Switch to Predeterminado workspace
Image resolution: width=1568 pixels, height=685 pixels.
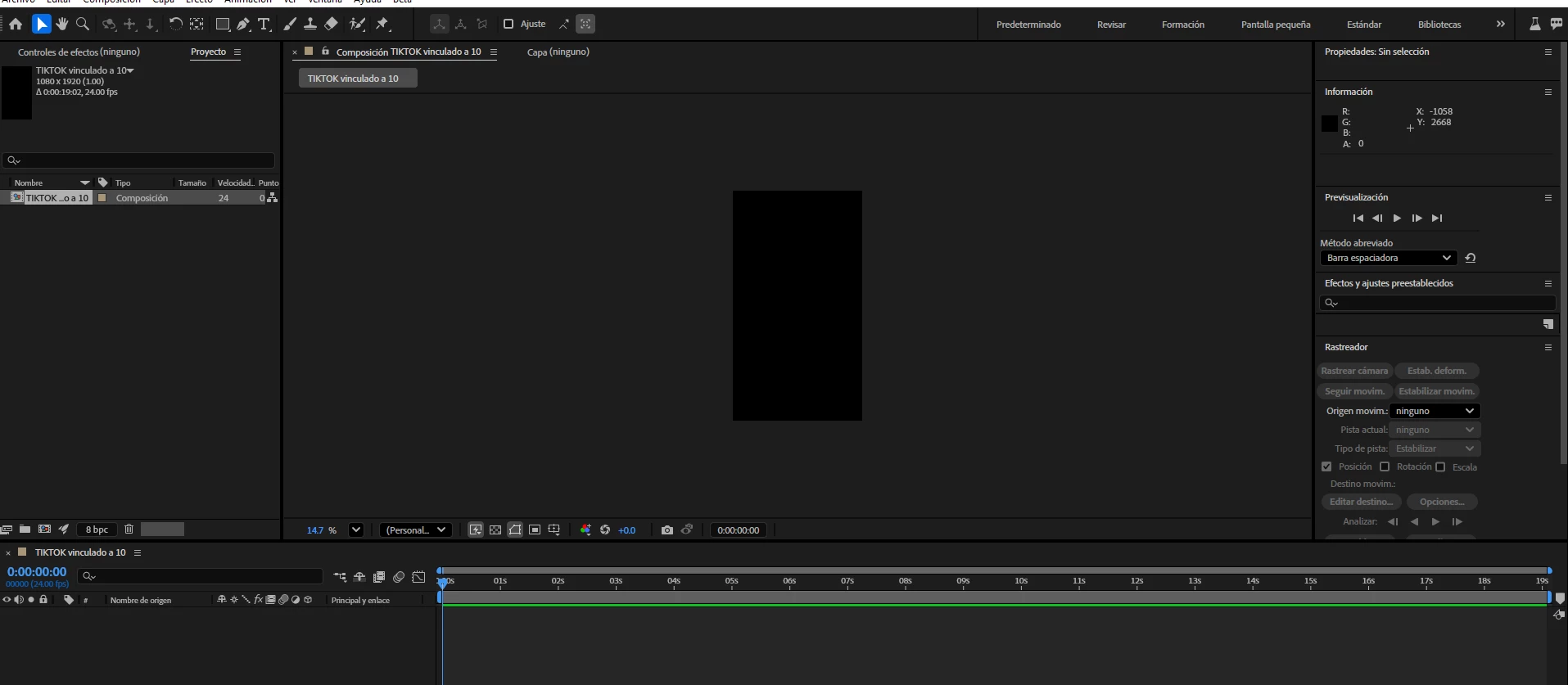click(1028, 25)
